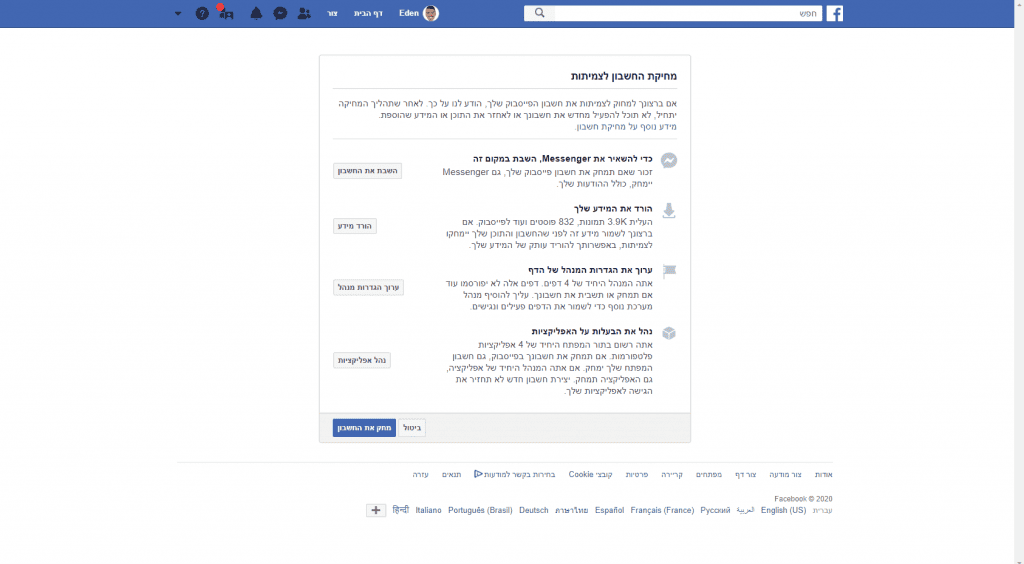Image resolution: width=1024 pixels, height=564 pixels.
Task: Click the page flag icon in the dialog
Action: pyautogui.click(x=669, y=272)
